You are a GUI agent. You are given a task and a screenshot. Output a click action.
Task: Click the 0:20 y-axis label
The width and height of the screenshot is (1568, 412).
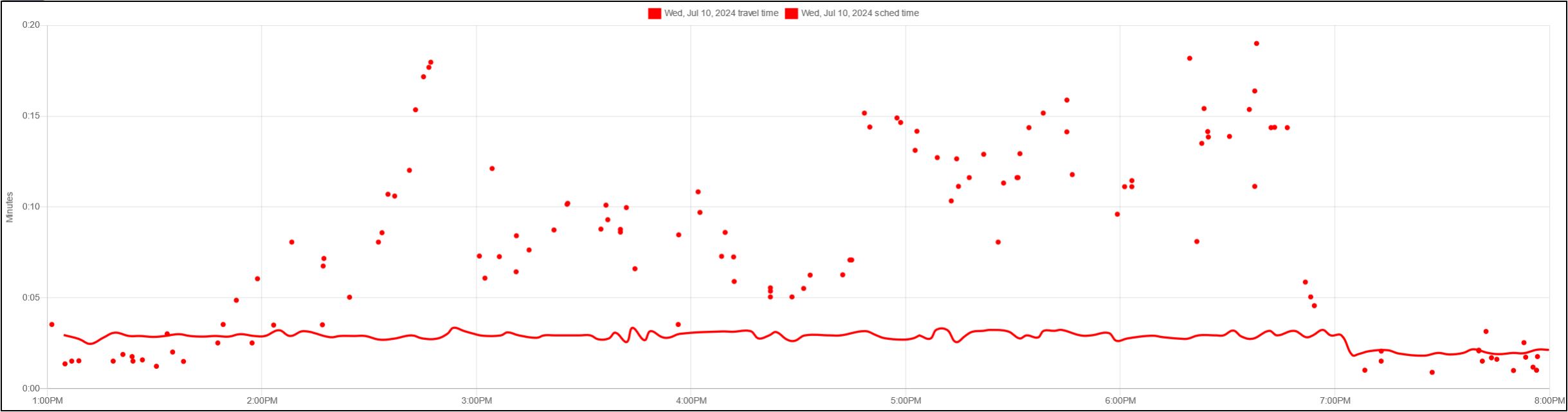coord(31,25)
